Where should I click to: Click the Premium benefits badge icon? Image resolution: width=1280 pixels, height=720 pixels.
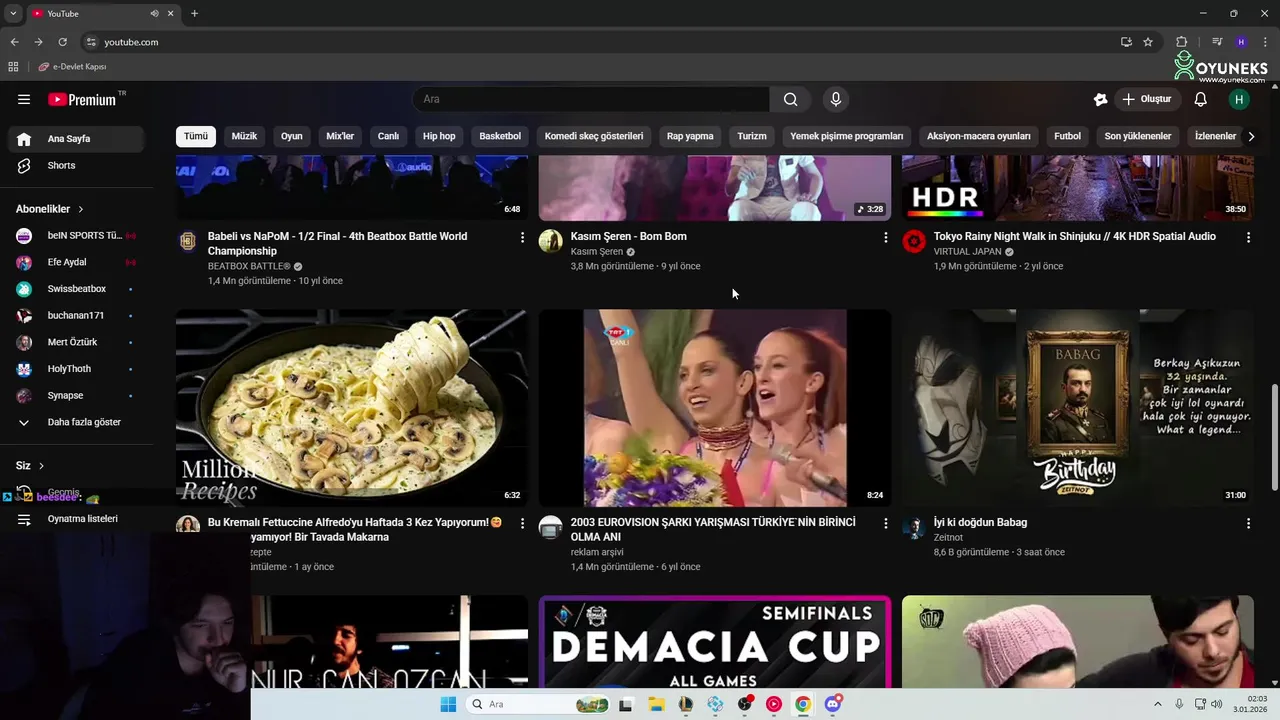pos(1100,99)
